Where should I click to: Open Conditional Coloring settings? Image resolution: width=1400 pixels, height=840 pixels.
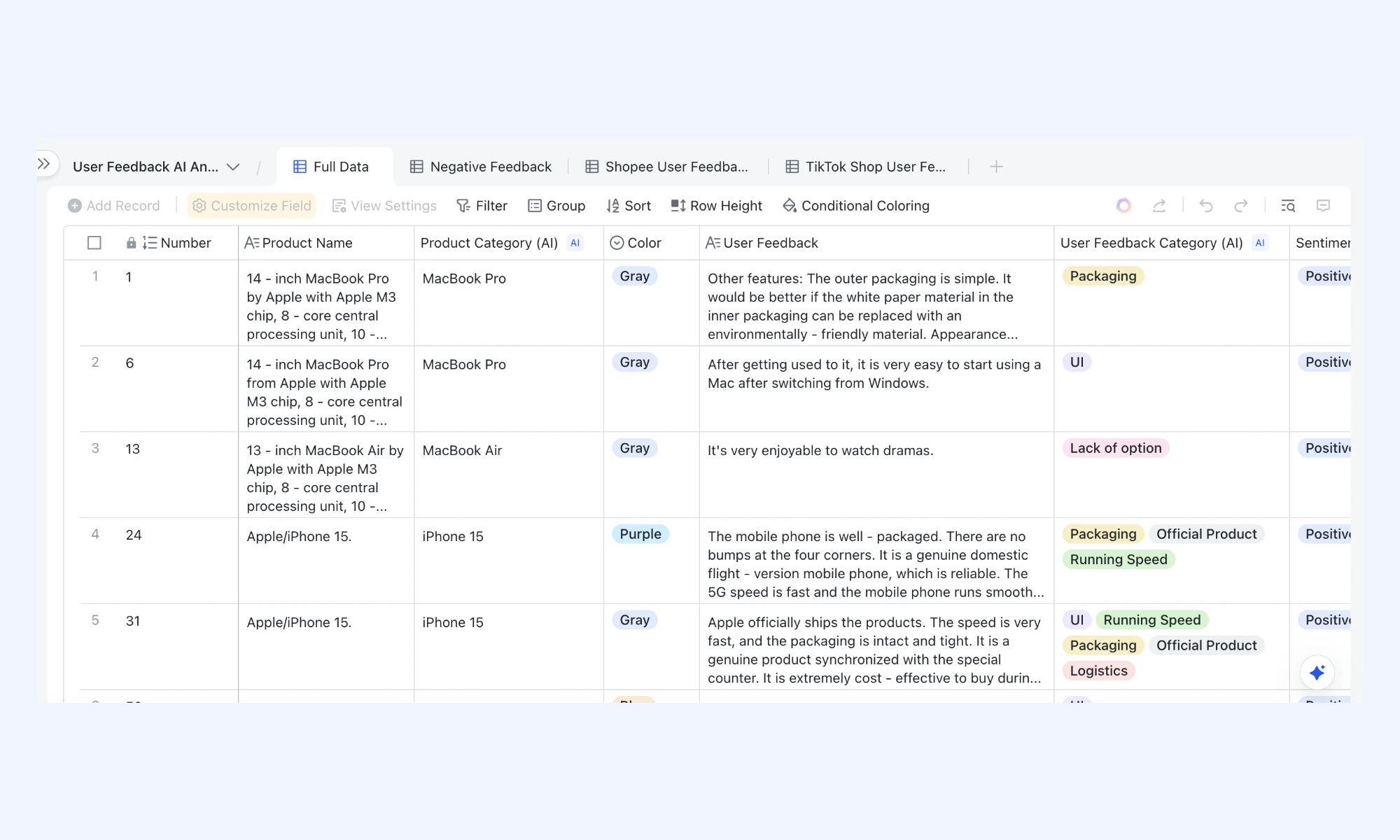tap(856, 206)
